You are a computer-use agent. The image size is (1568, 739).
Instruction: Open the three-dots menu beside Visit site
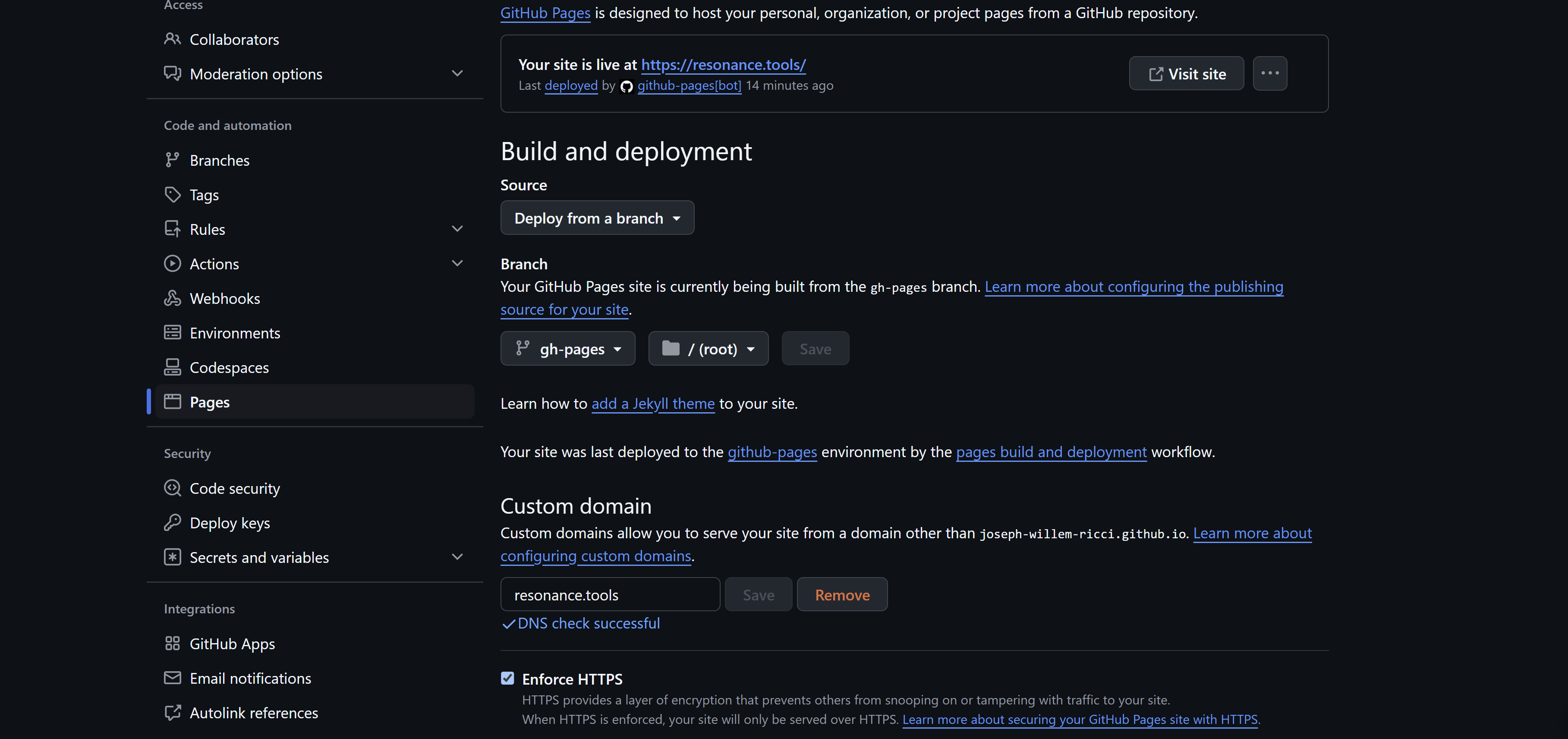[x=1269, y=73]
